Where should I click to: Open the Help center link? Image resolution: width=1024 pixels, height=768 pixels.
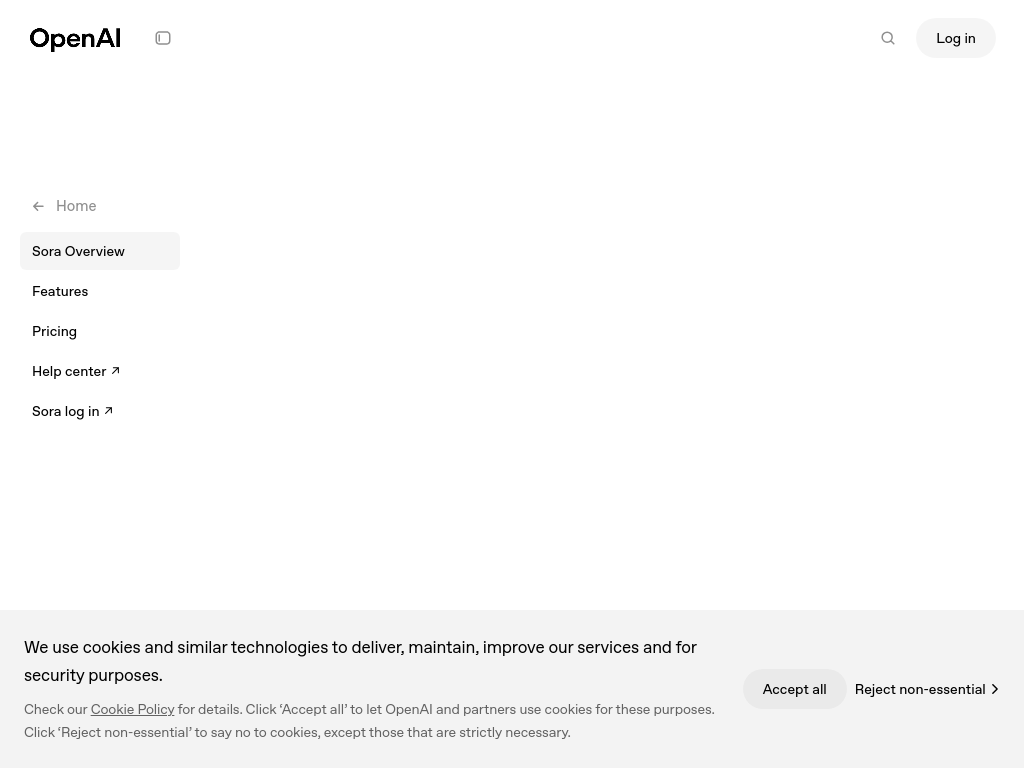pos(69,371)
